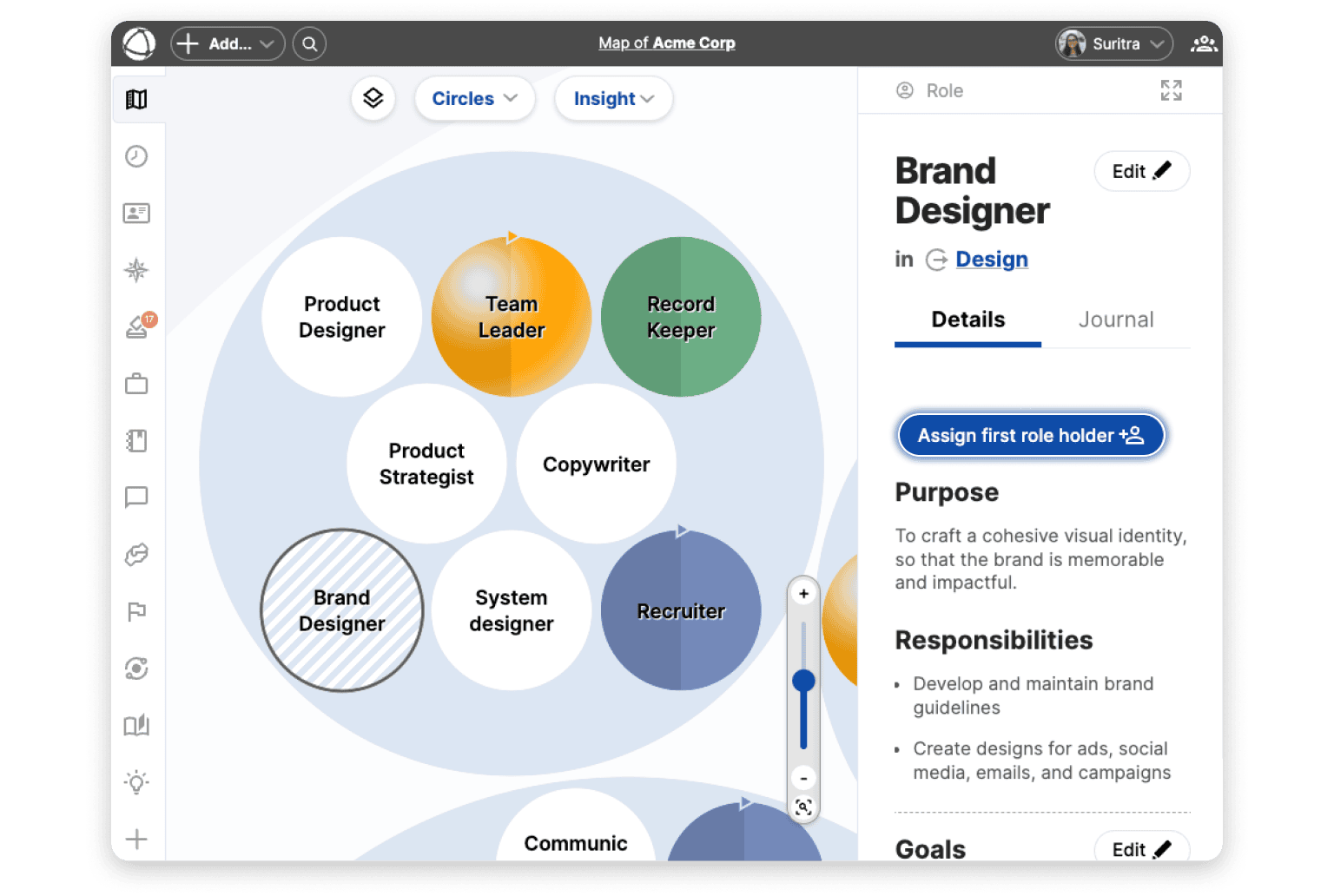The height and width of the screenshot is (896, 1334).
Task: Open the Suritra user menu
Action: [x=1114, y=43]
